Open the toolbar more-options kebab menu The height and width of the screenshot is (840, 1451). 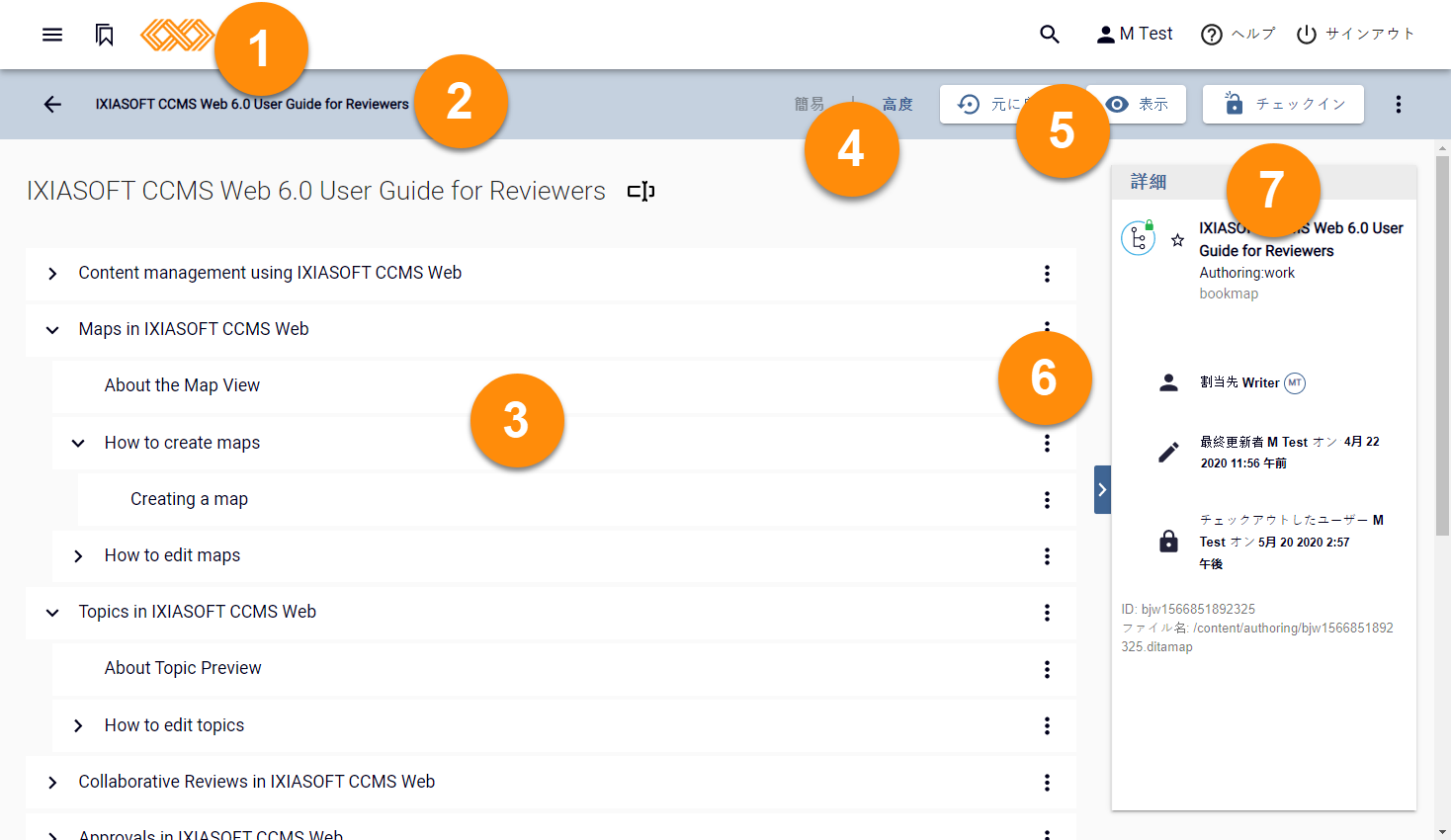[x=1398, y=104]
